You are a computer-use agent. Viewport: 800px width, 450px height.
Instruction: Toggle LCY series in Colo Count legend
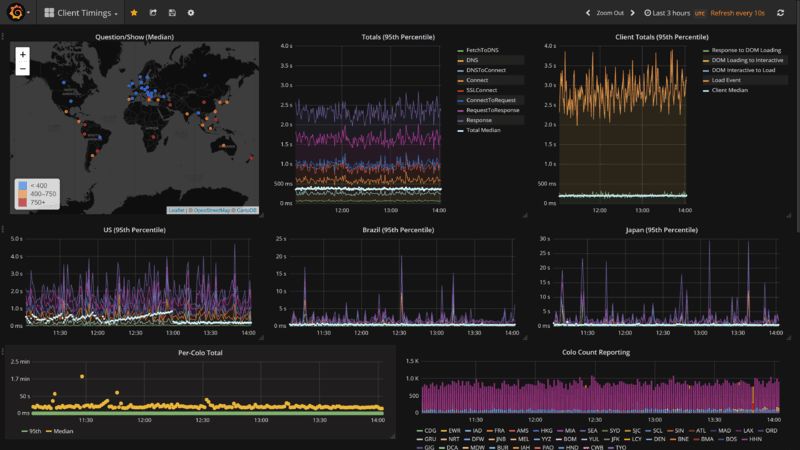pos(636,439)
